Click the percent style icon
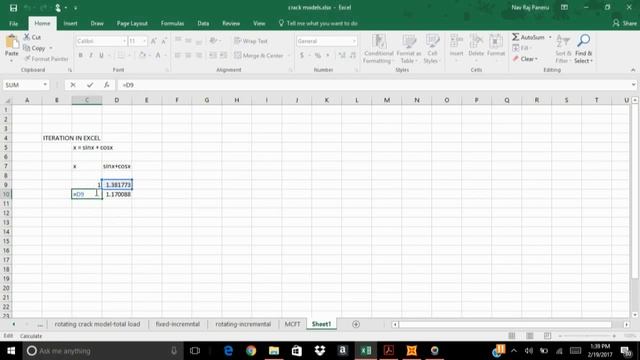This screenshot has height=360, width=640. (x=318, y=55)
